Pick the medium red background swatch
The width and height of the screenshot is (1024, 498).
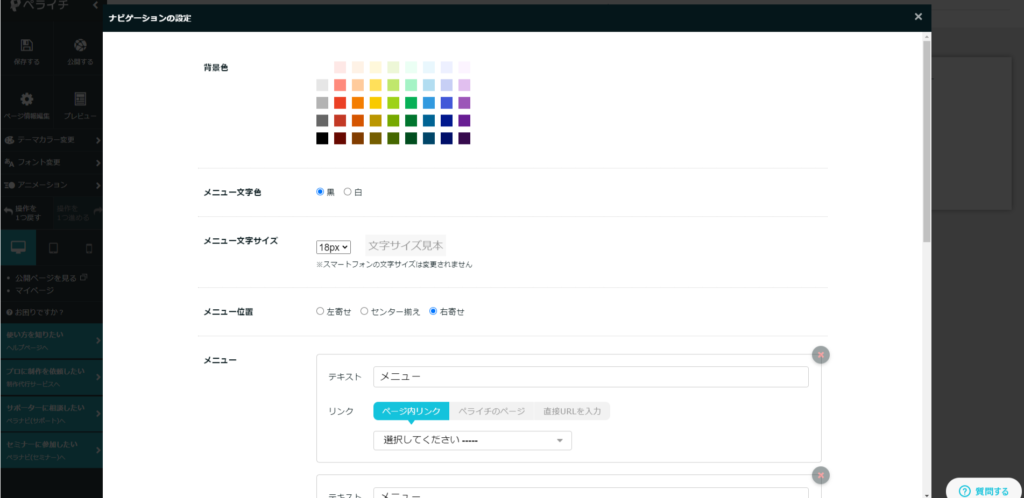pos(340,103)
